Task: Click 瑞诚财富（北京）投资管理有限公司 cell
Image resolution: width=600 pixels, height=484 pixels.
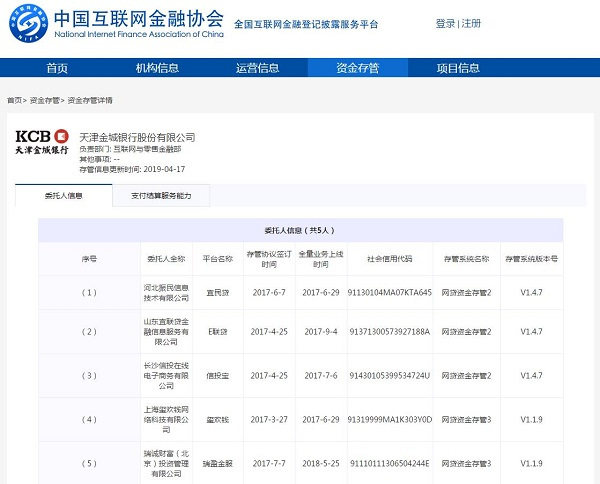Action: (166, 464)
